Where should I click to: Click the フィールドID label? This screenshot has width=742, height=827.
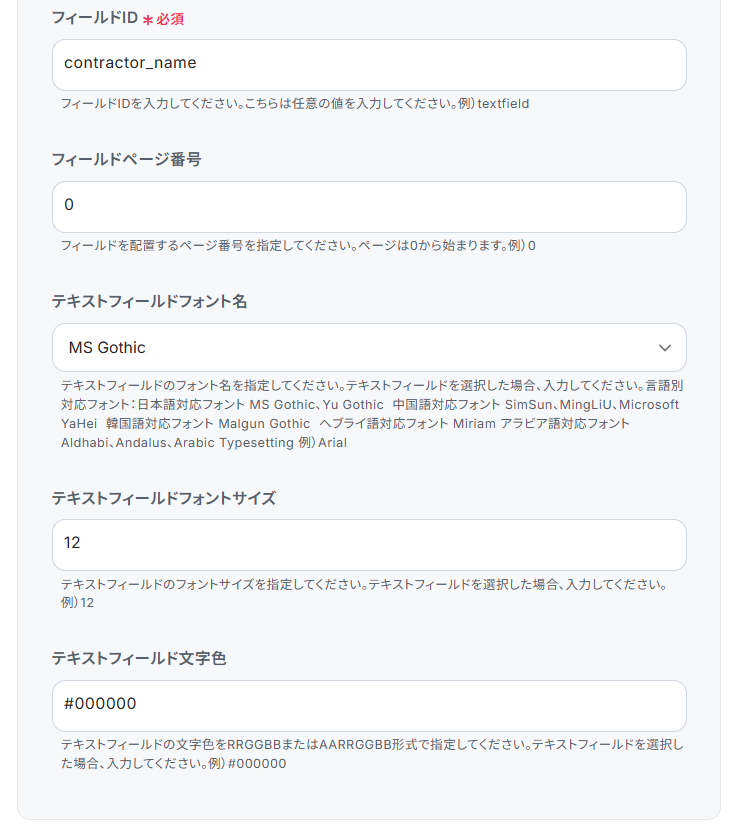point(94,18)
